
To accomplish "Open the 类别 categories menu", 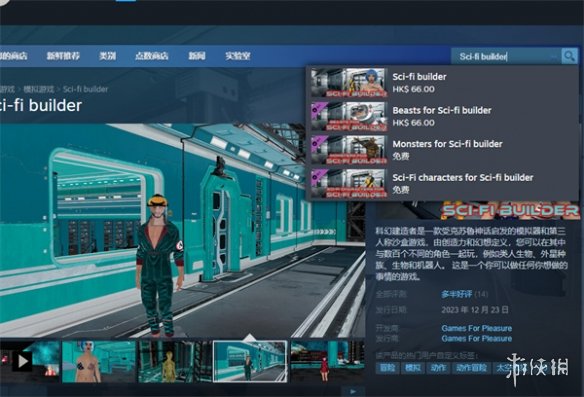I will pyautogui.click(x=107, y=56).
